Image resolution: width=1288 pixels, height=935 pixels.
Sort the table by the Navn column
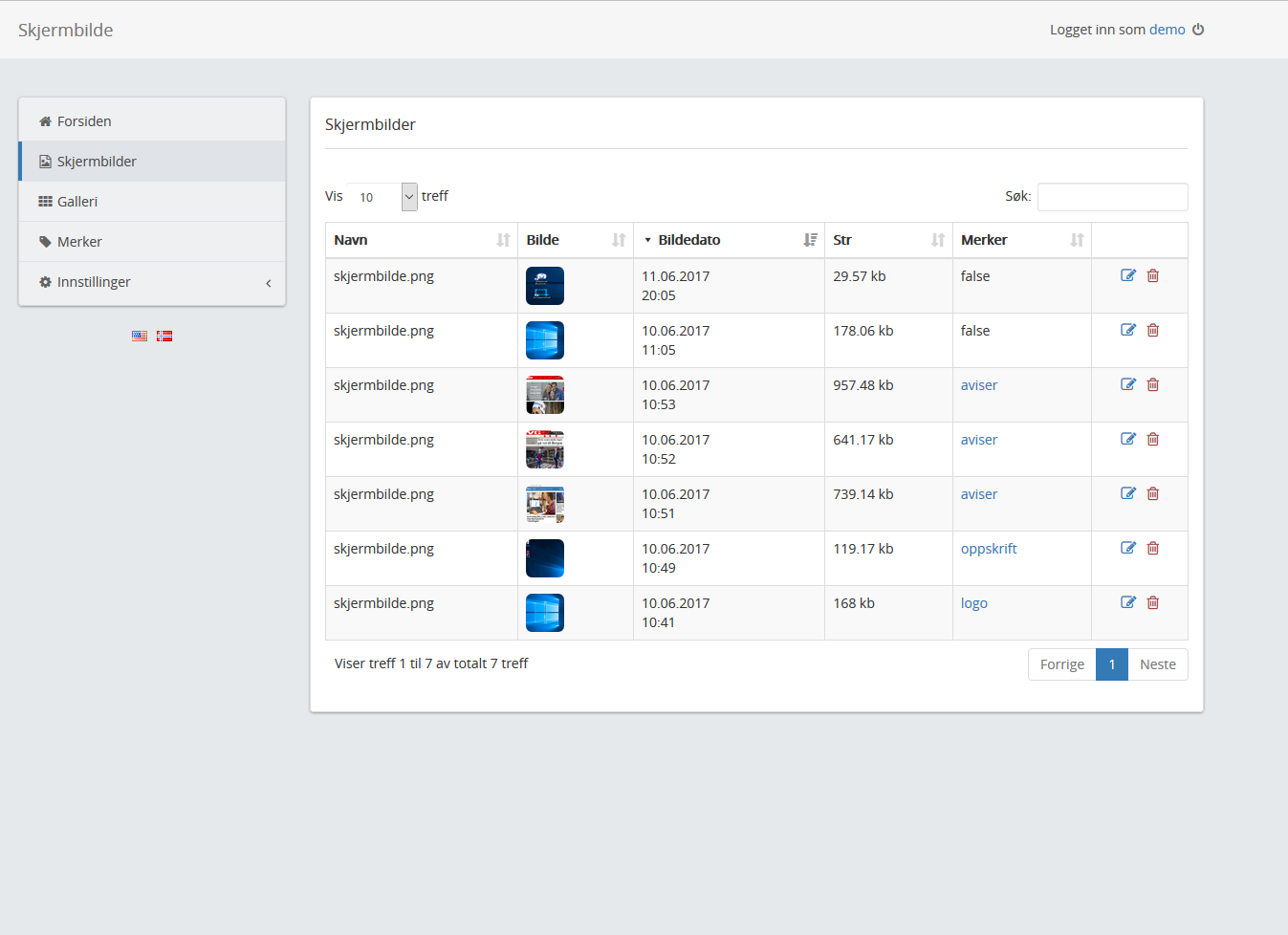(x=421, y=240)
